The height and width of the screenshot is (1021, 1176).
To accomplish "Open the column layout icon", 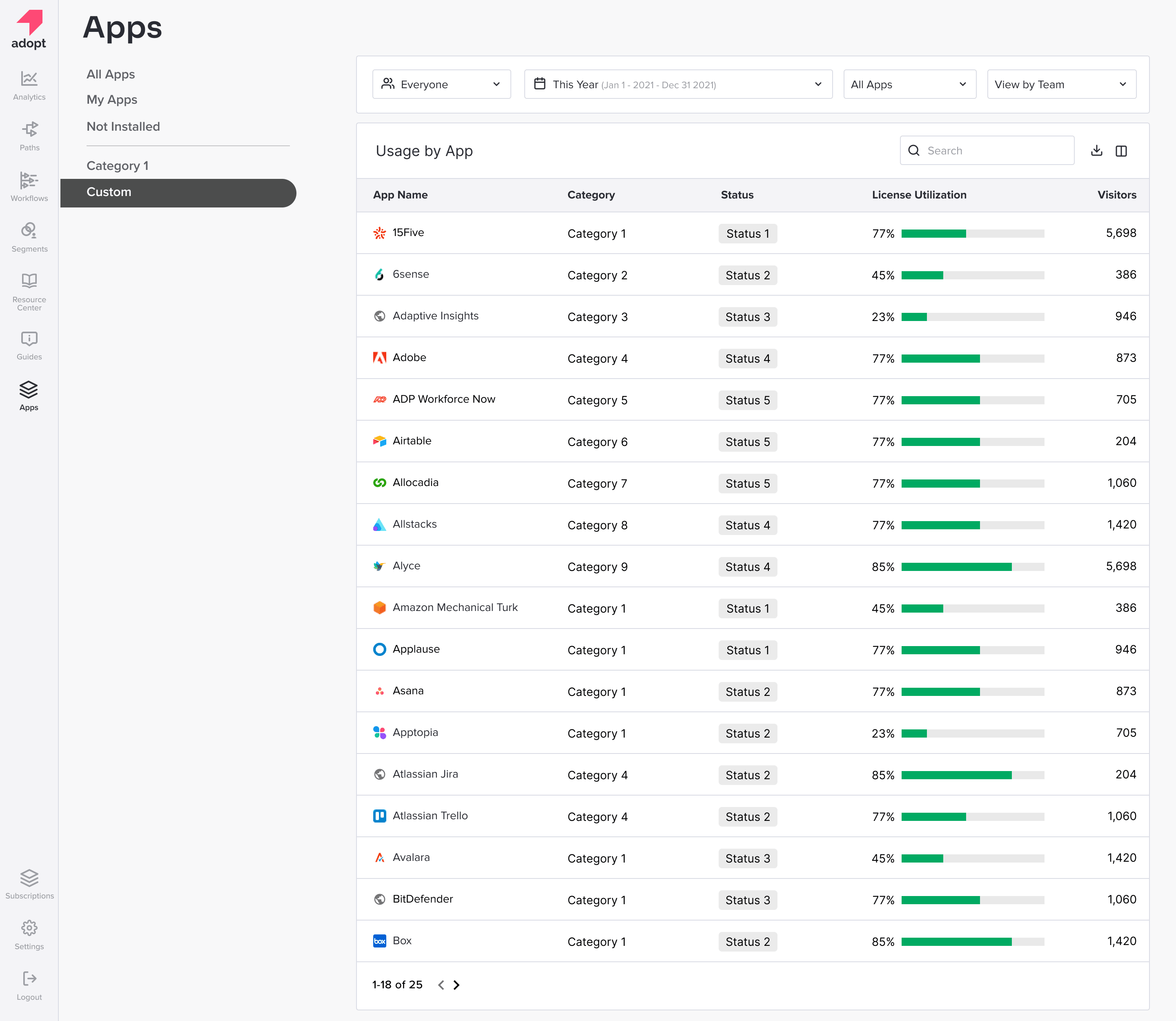I will 1121,150.
